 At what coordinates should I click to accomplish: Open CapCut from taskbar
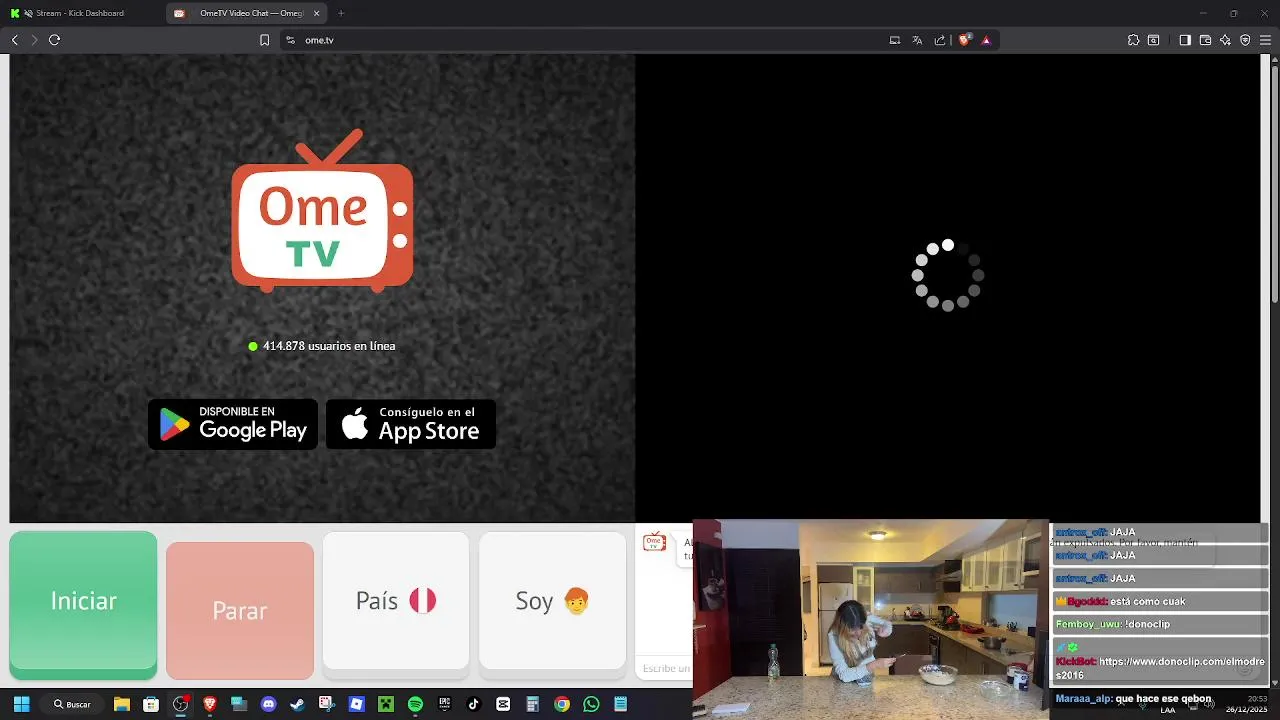(x=503, y=704)
